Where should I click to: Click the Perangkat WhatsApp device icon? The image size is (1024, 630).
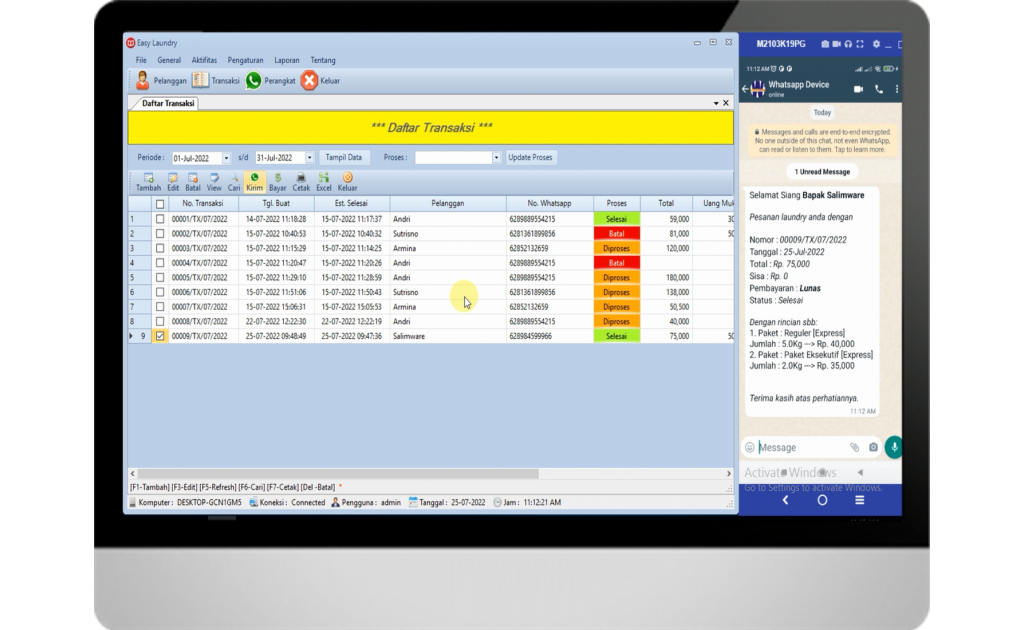(254, 81)
